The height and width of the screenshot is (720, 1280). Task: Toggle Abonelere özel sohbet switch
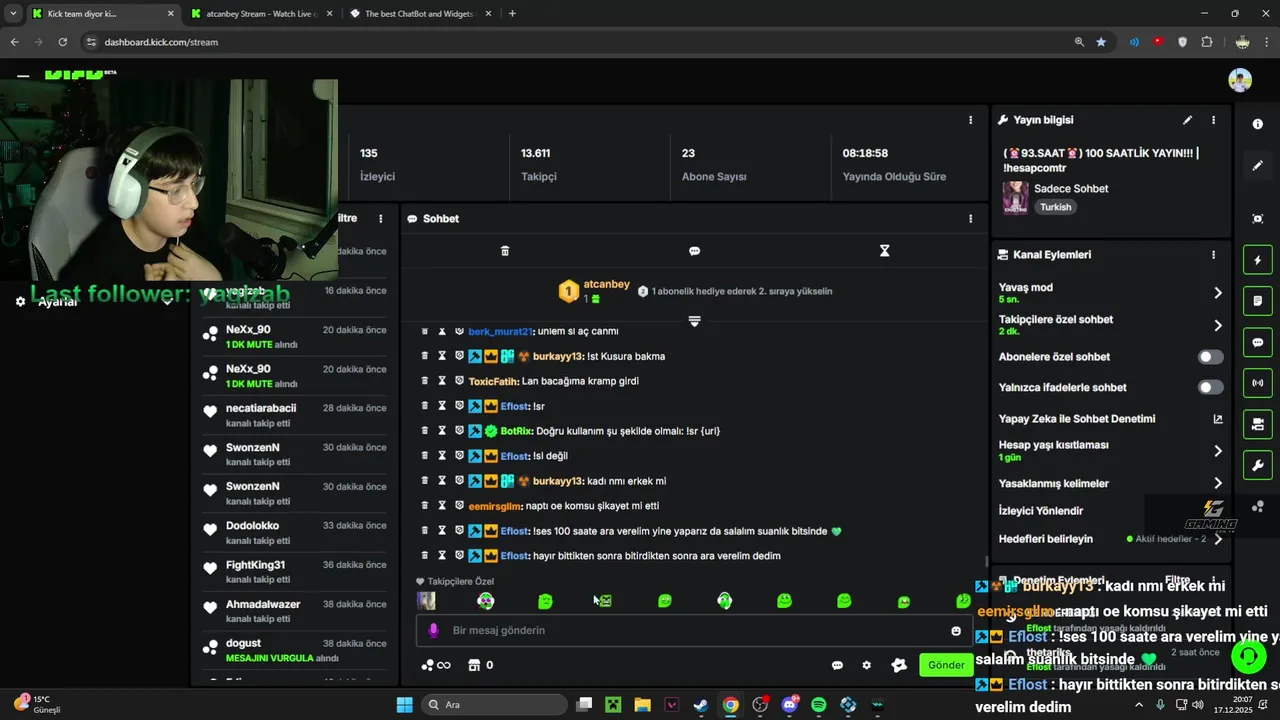click(x=1210, y=357)
